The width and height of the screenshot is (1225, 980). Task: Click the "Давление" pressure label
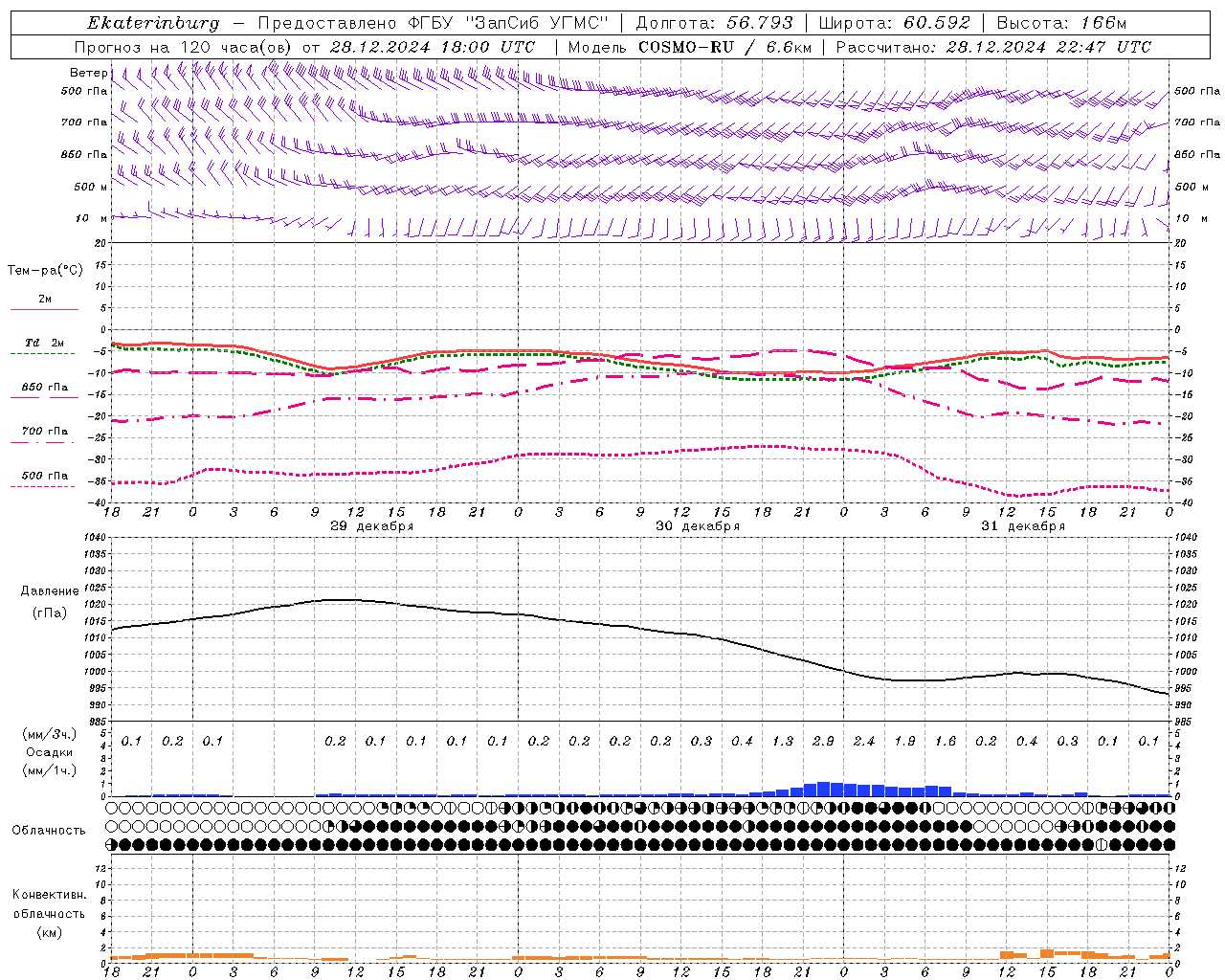50,591
